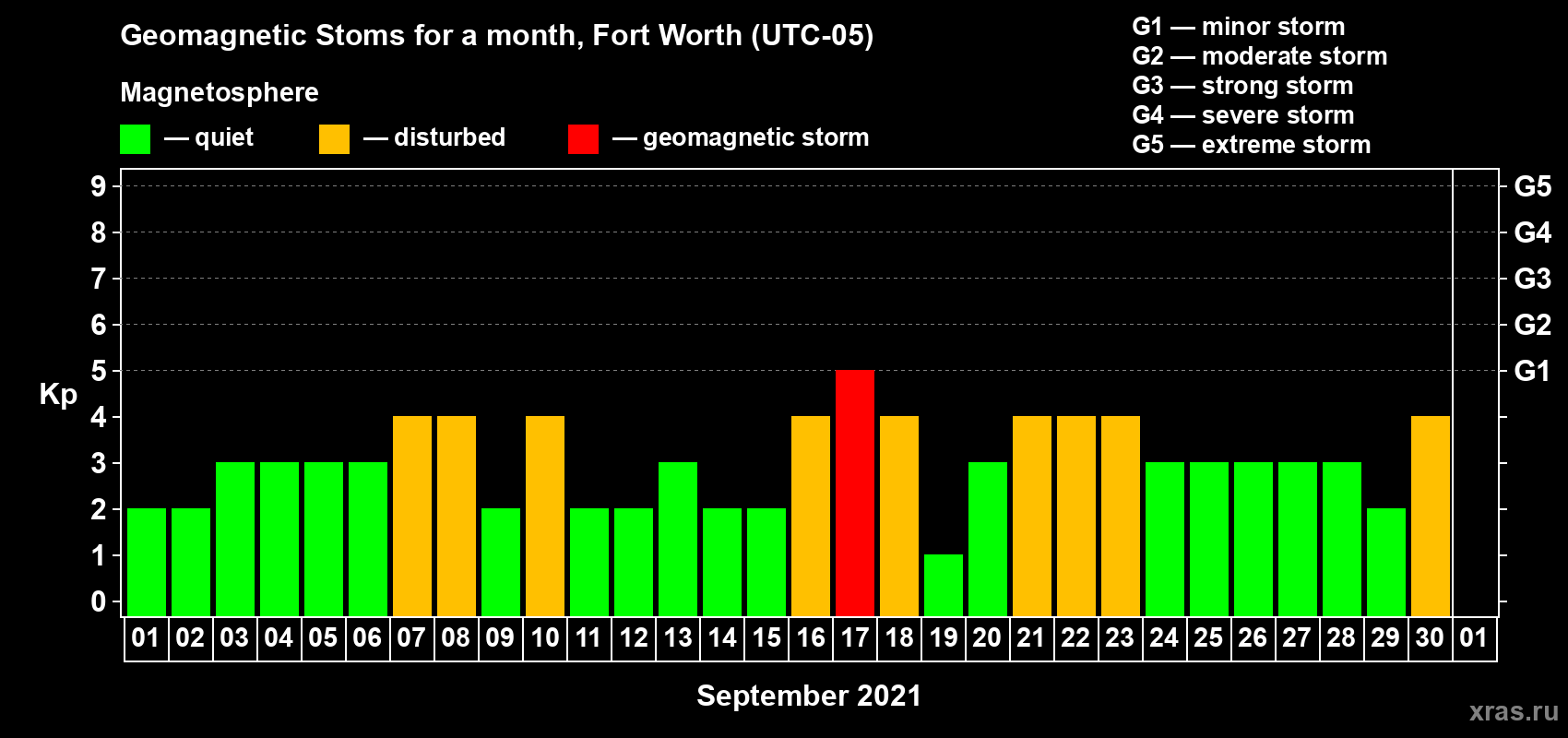Click 'G1 — minor storm' legend line
The image size is (1568, 738).
1239,27
